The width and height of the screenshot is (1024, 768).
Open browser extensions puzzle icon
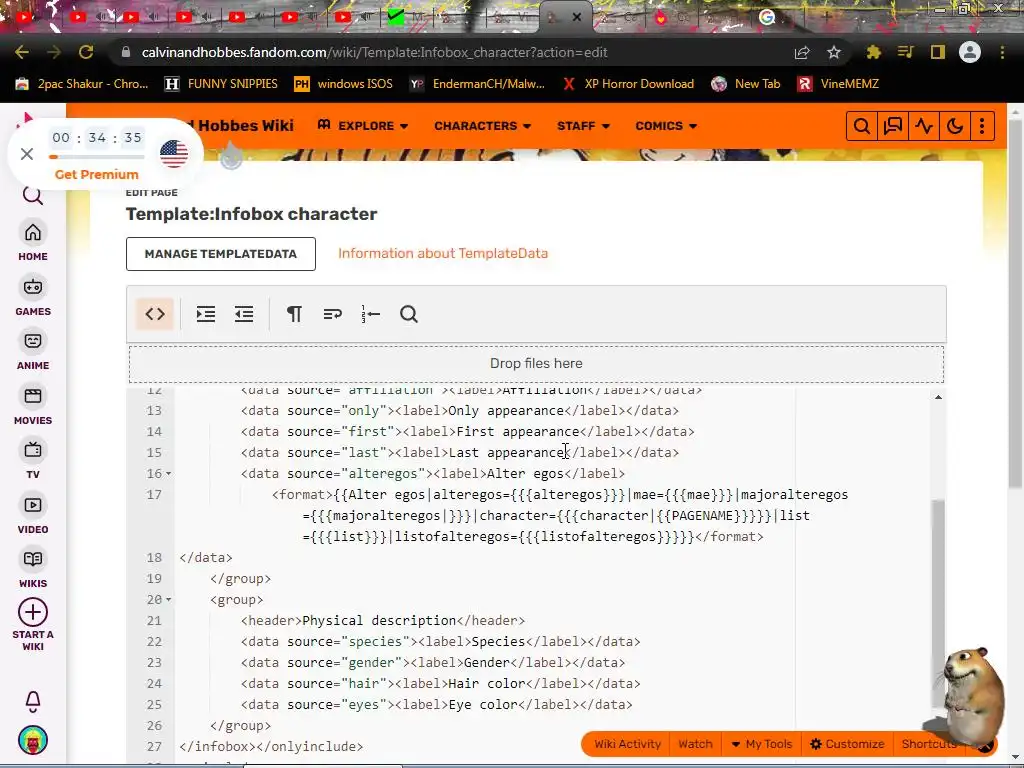pyautogui.click(x=873, y=52)
